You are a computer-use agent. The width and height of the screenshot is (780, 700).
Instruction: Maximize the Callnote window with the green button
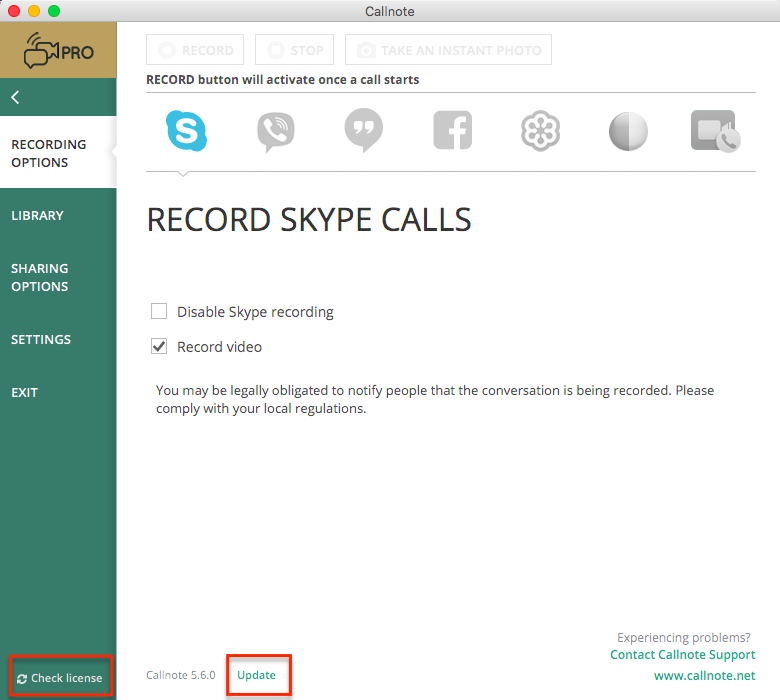(54, 11)
